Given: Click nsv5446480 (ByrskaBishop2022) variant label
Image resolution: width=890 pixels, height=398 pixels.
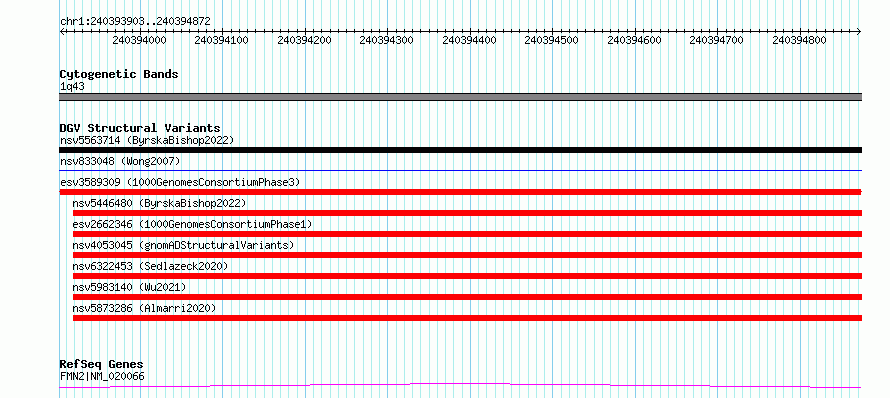Looking at the screenshot, I should pos(159,203).
